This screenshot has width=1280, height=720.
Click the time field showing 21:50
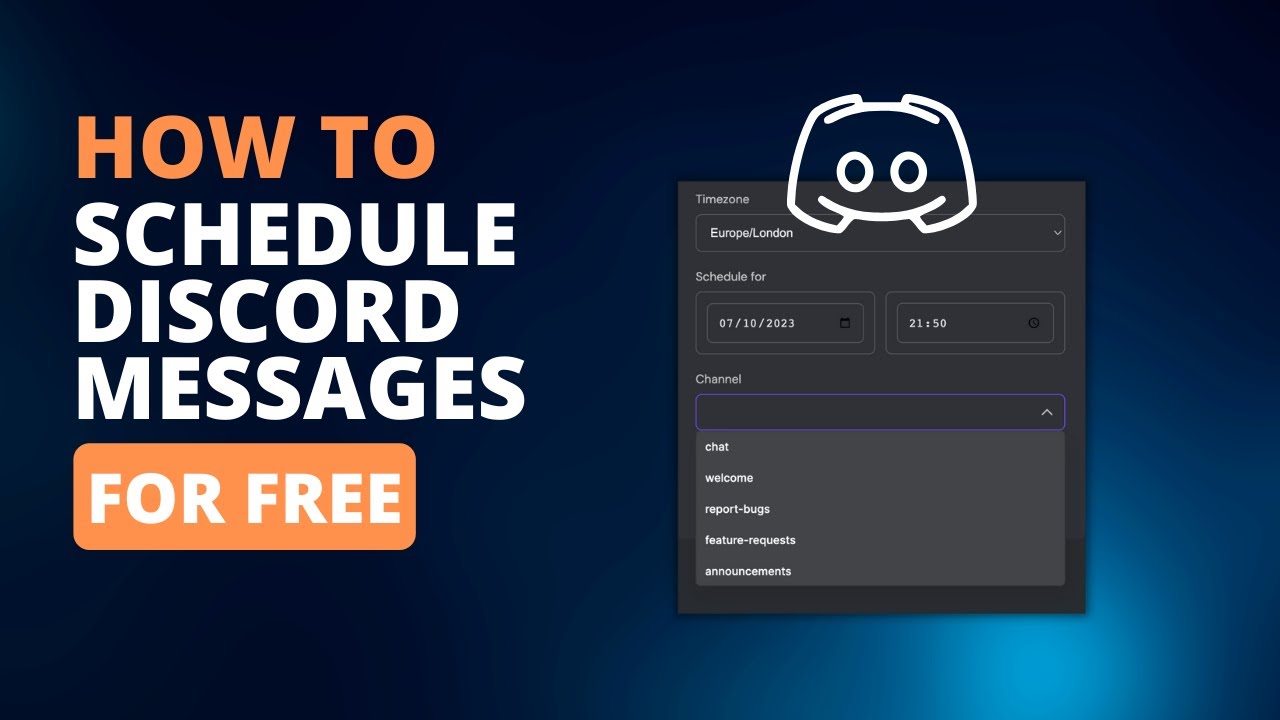coord(975,323)
